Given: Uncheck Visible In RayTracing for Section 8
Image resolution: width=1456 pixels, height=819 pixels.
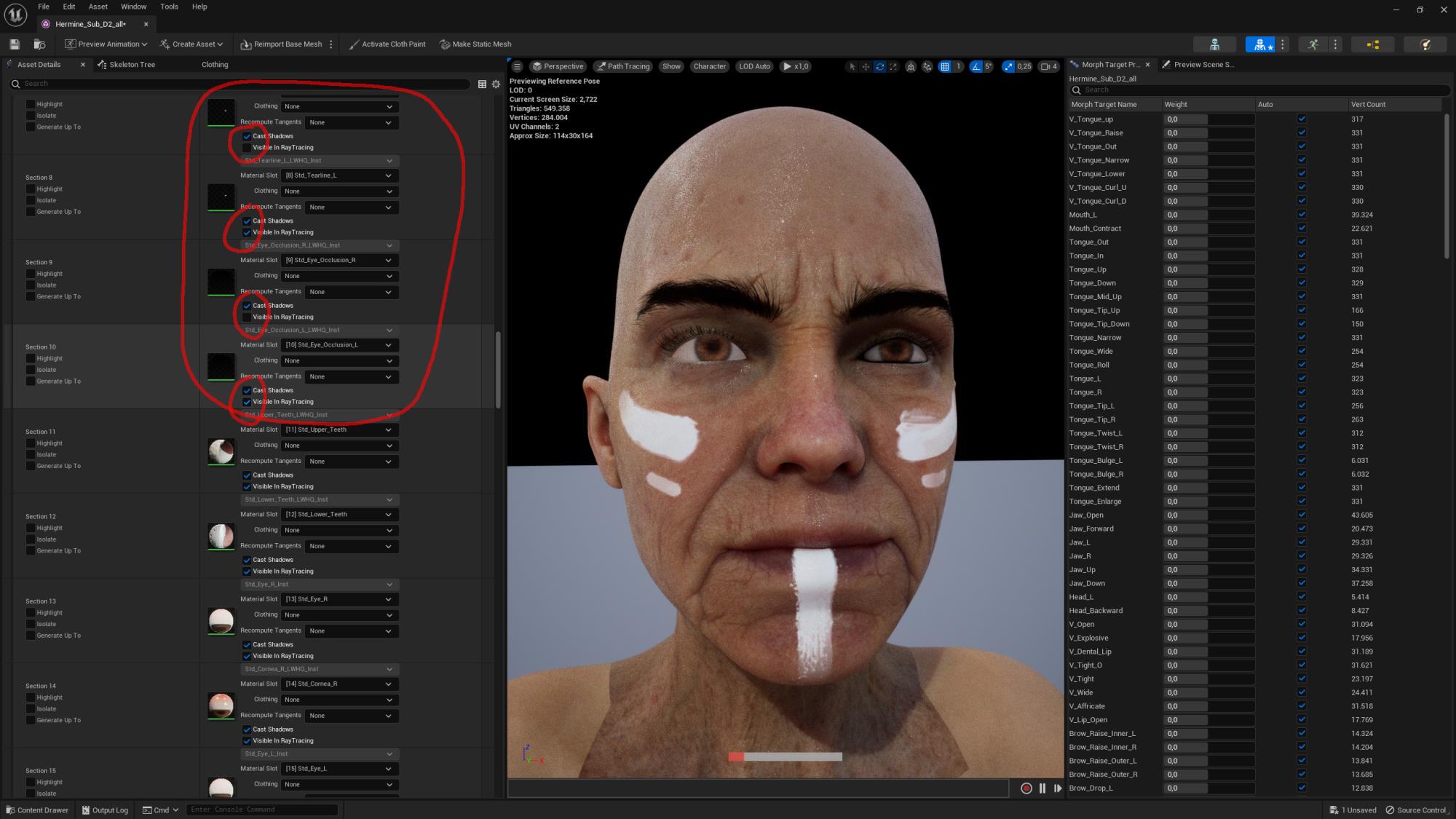Looking at the screenshot, I should (247, 232).
